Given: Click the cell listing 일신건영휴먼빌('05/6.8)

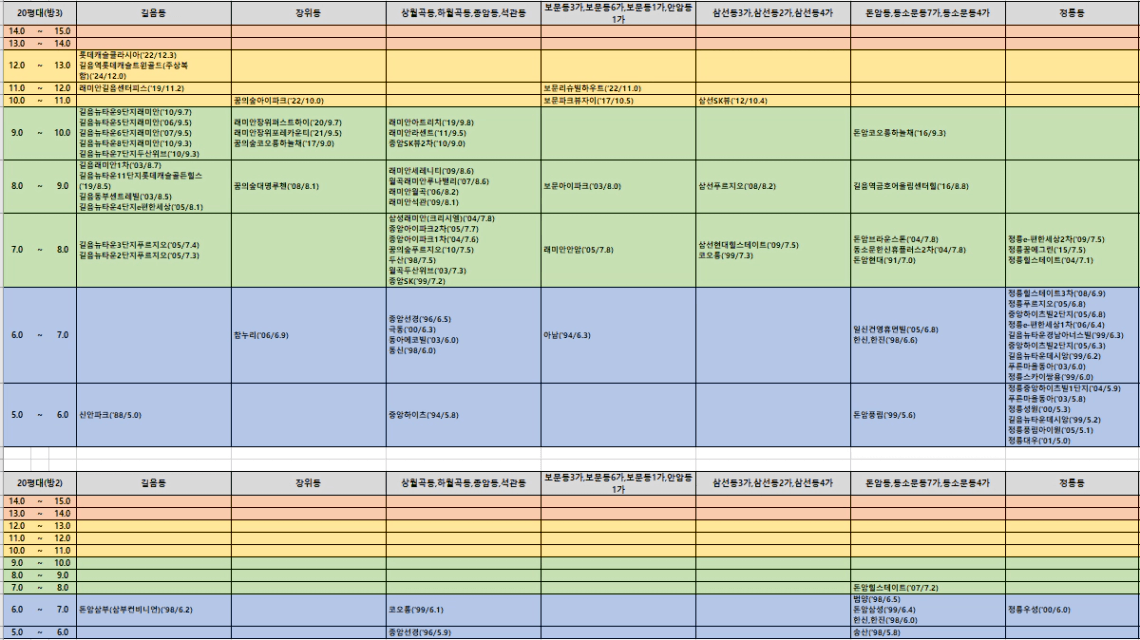Looking at the screenshot, I should click(x=928, y=335).
